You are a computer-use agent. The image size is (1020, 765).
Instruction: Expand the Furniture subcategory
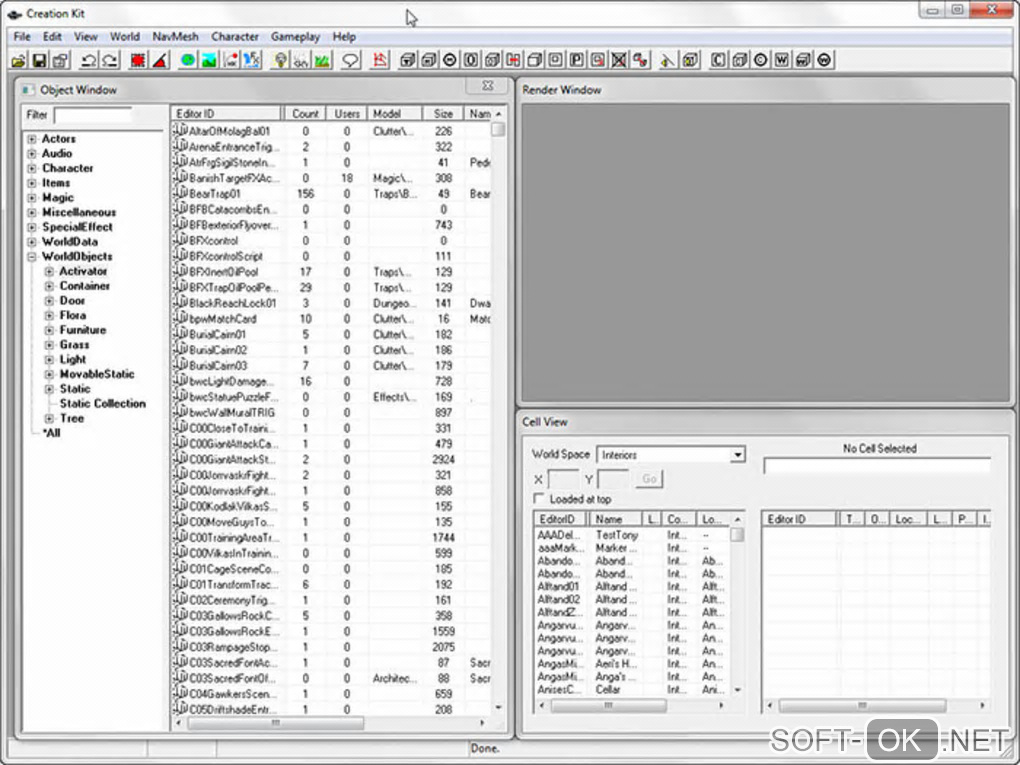(x=50, y=330)
